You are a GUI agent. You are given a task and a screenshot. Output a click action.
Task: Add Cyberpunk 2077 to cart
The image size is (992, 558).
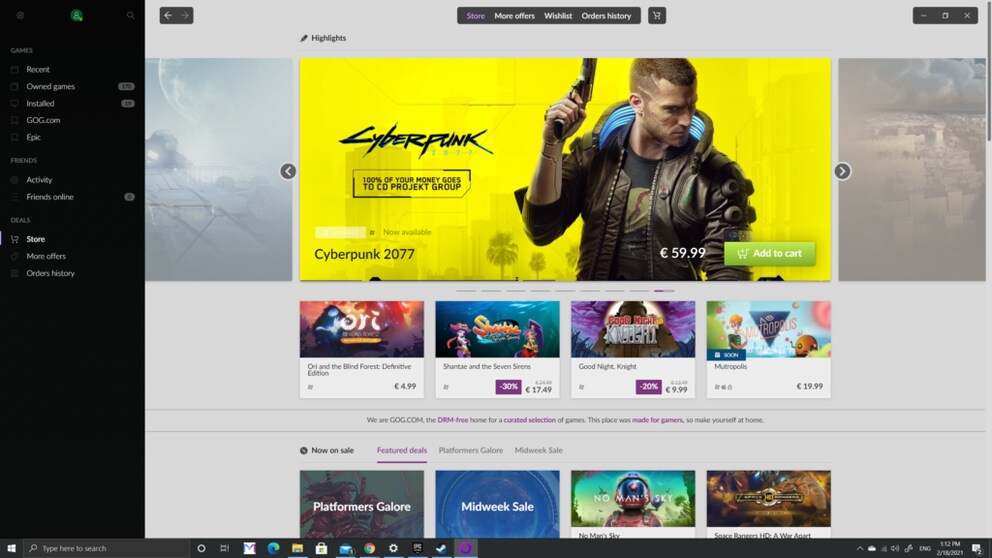tap(769, 253)
